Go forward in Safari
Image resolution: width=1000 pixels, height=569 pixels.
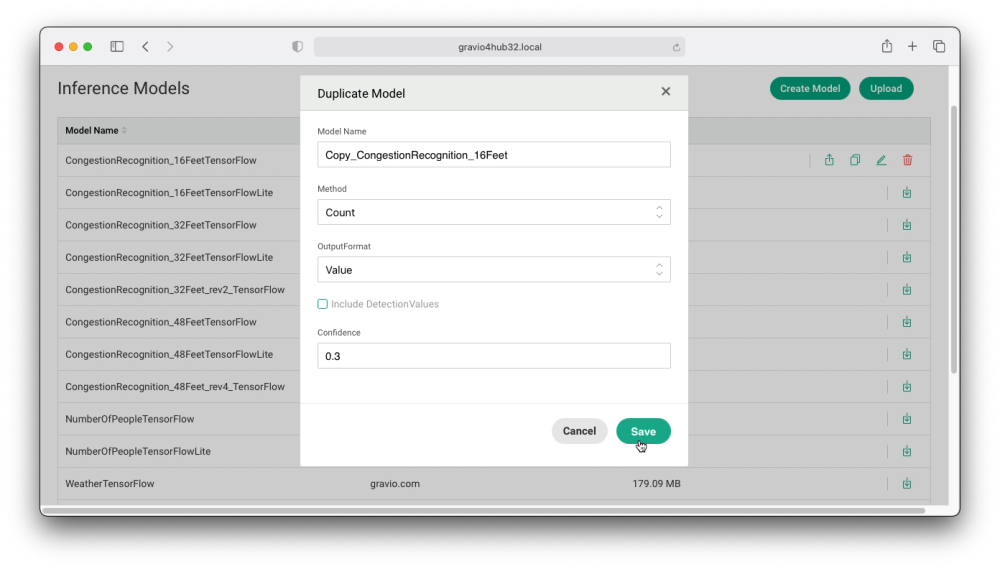[x=170, y=47]
